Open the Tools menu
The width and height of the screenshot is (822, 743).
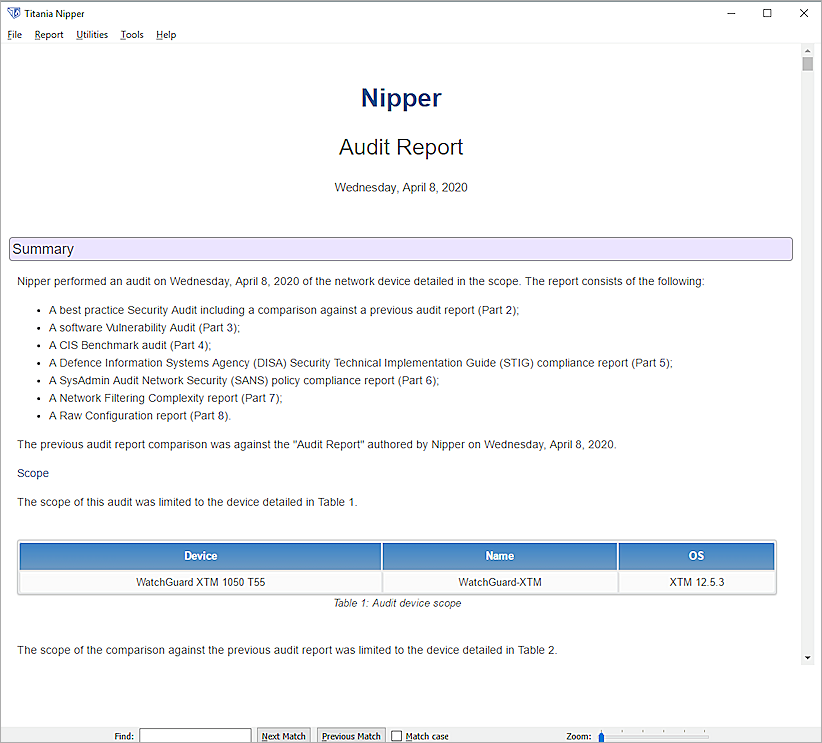tap(131, 34)
